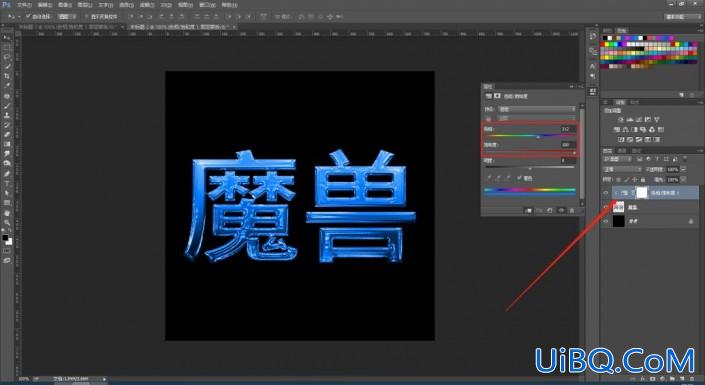
Task: Add a Brightness/Contrast adjustment
Action: click(x=621, y=120)
